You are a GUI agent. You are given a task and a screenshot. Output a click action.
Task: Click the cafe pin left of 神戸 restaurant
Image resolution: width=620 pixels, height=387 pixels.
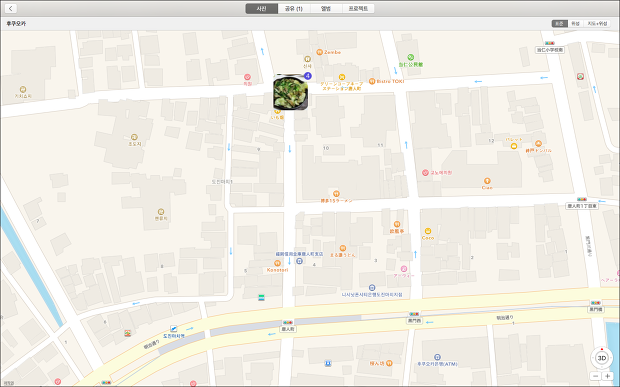pyautogui.click(x=514, y=146)
